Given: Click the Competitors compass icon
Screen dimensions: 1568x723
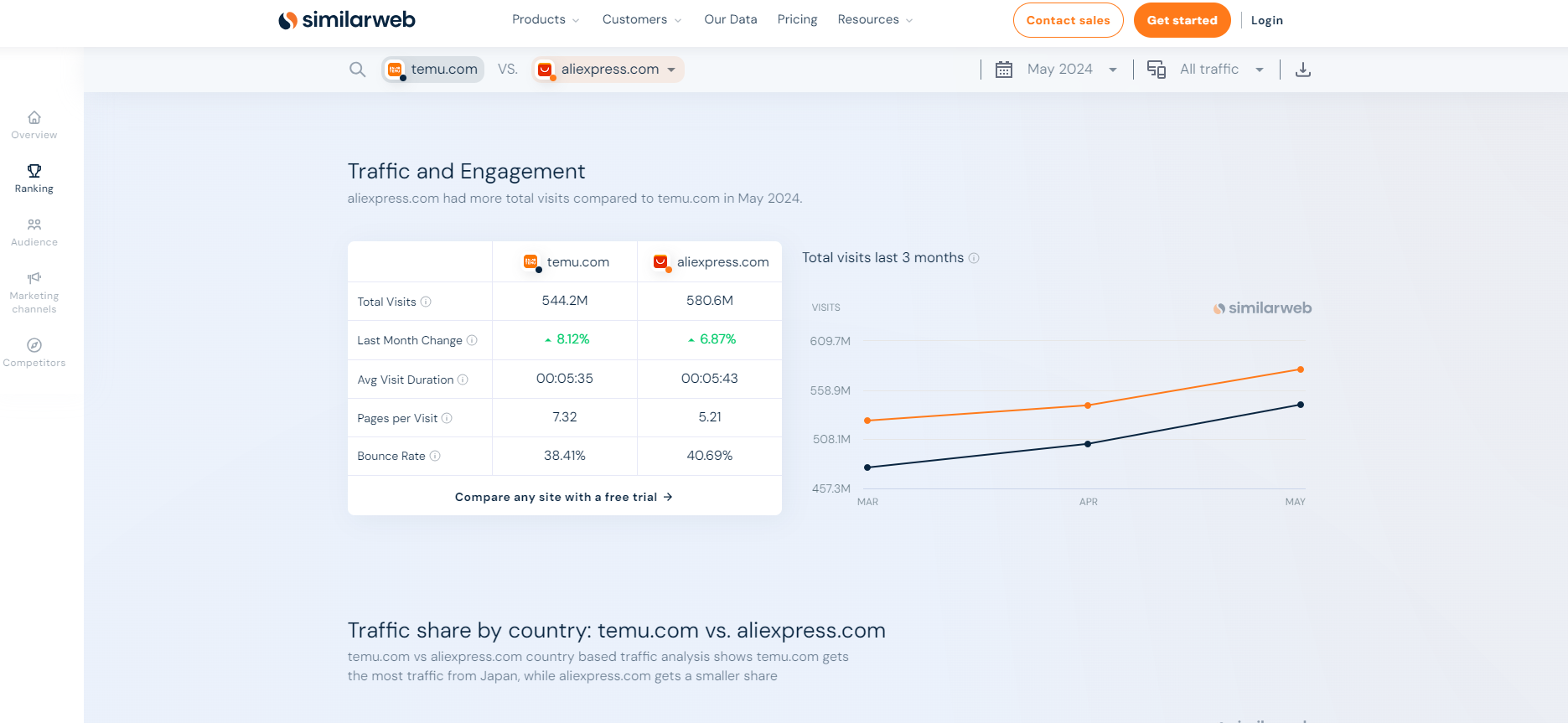Looking at the screenshot, I should click(34, 345).
